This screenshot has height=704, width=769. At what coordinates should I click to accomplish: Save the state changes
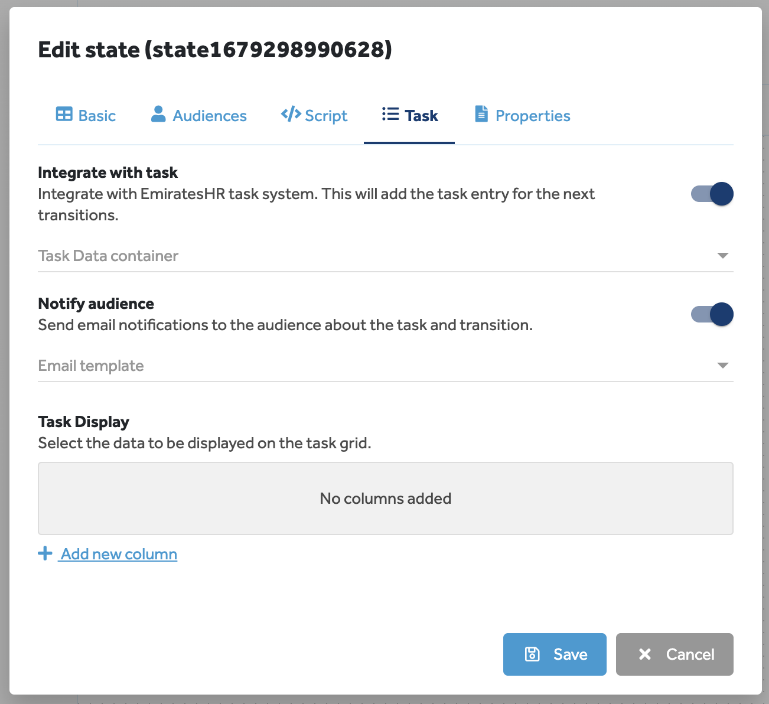pos(555,654)
